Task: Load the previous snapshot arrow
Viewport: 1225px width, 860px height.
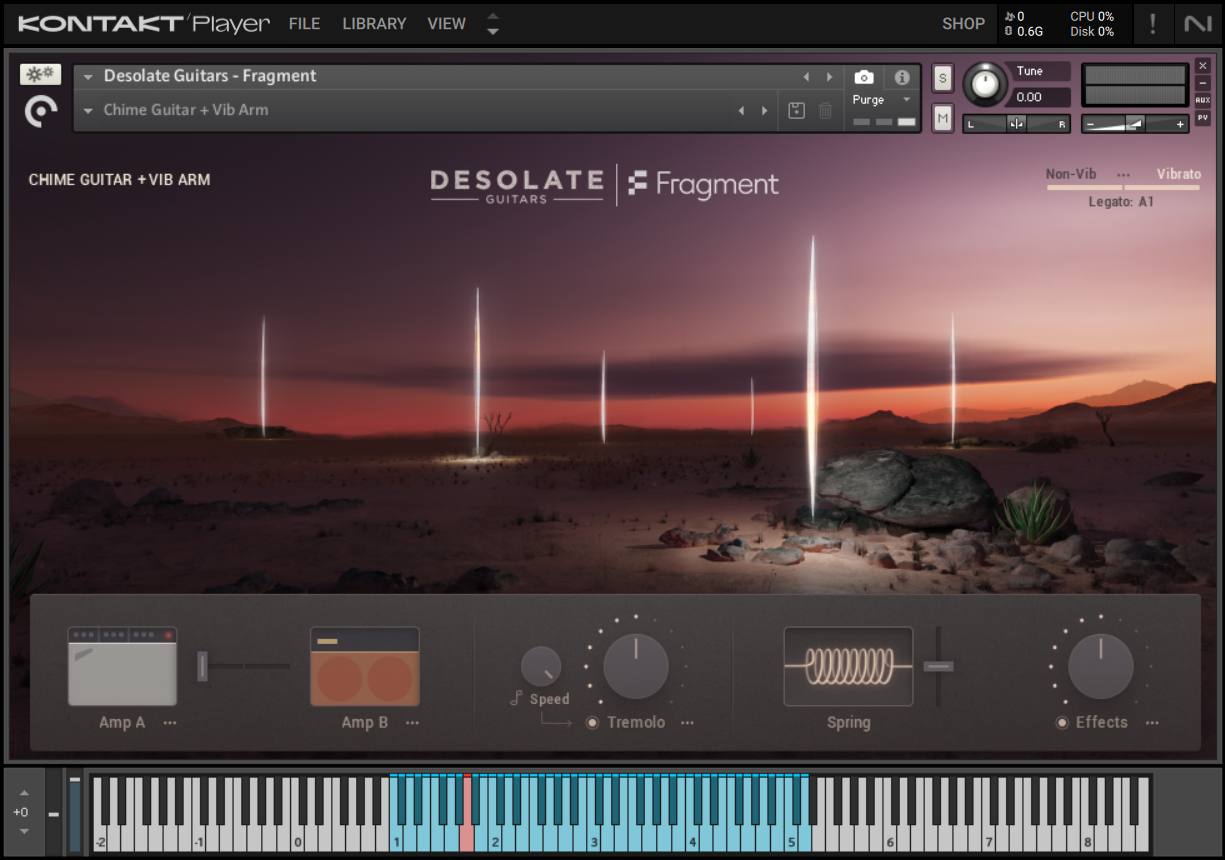Action: click(x=741, y=111)
